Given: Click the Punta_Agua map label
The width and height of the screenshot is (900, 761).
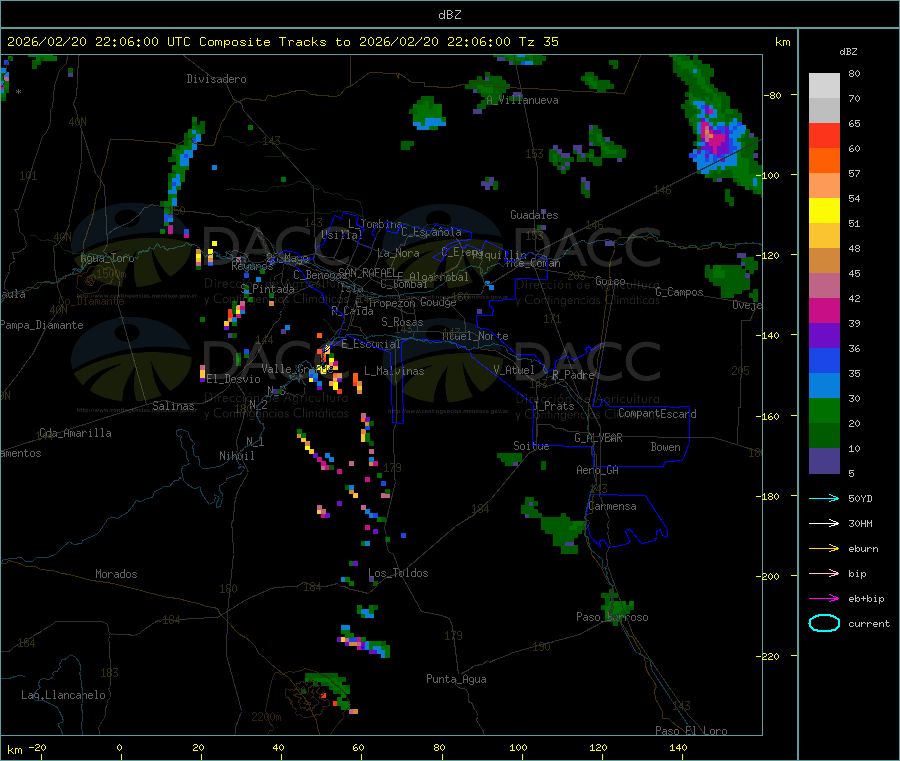Looking at the screenshot, I should (456, 679).
